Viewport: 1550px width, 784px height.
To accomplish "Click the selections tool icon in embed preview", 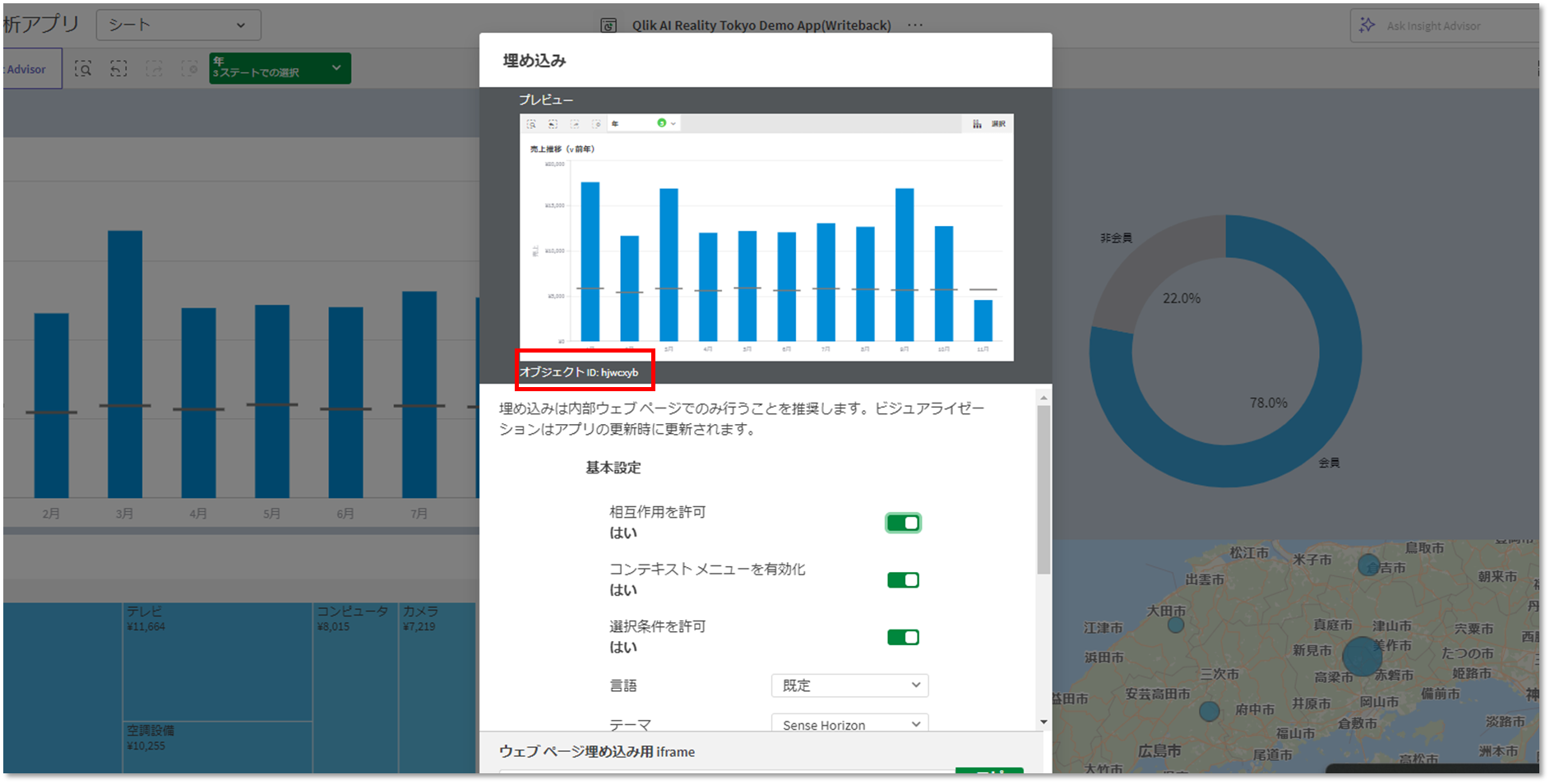I will (x=977, y=124).
